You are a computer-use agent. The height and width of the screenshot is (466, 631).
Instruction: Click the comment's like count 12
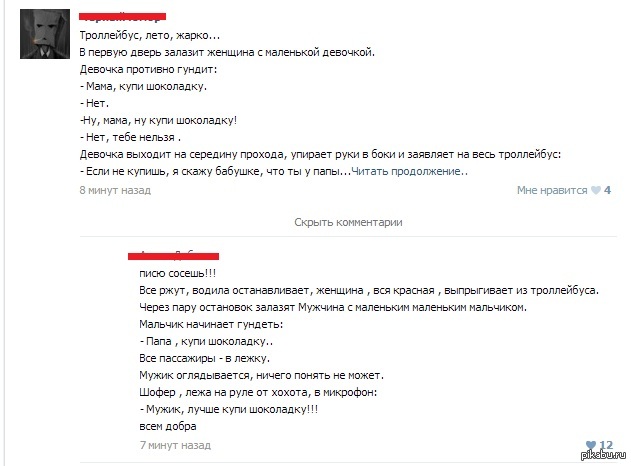605,445
